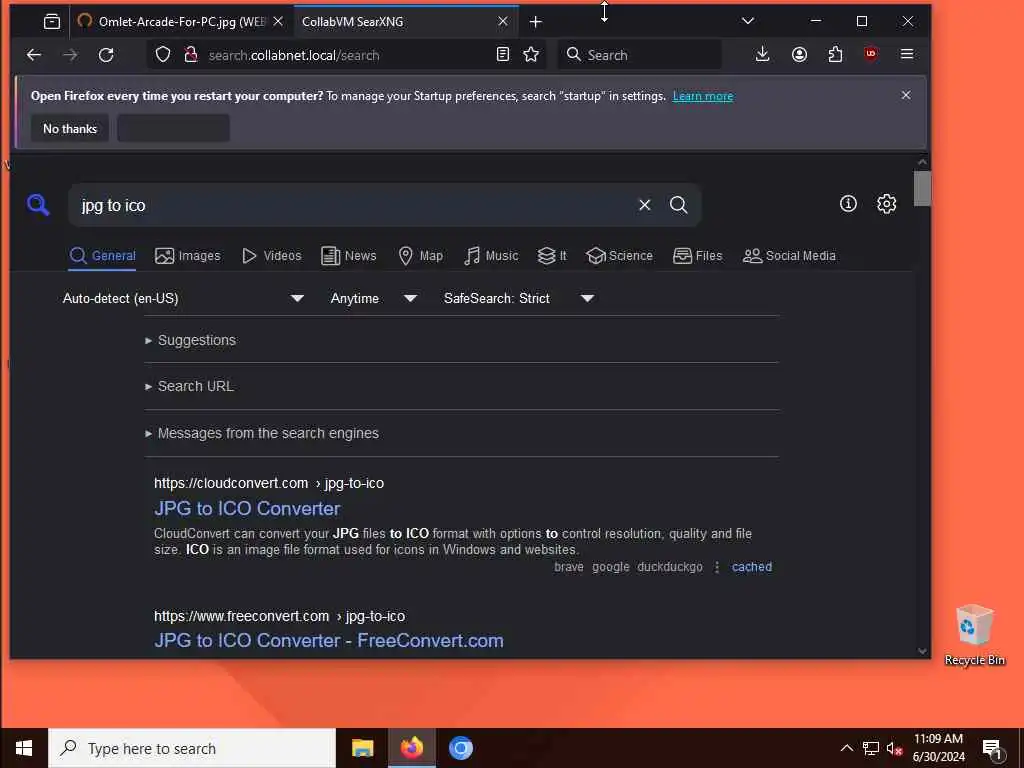Close the CollabVM SearXNG tab
The image size is (1024, 768).
503,22
